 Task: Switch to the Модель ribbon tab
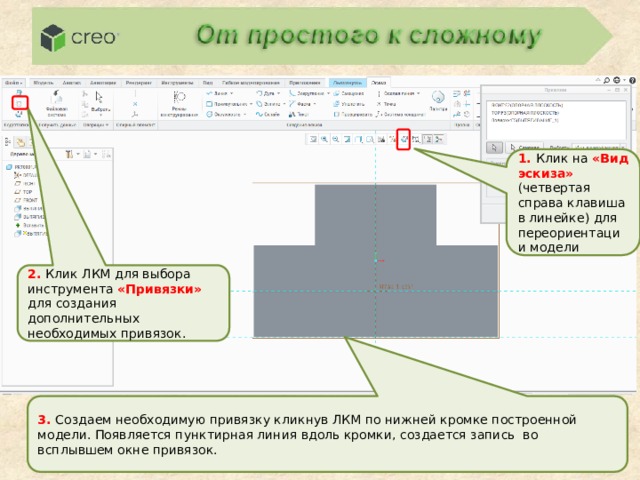(x=43, y=83)
